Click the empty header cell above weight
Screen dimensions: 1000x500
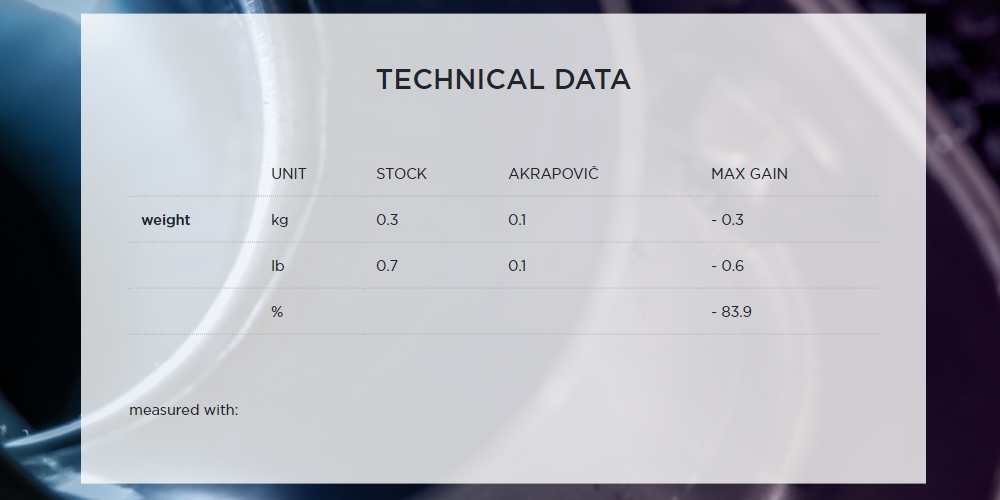coord(194,173)
